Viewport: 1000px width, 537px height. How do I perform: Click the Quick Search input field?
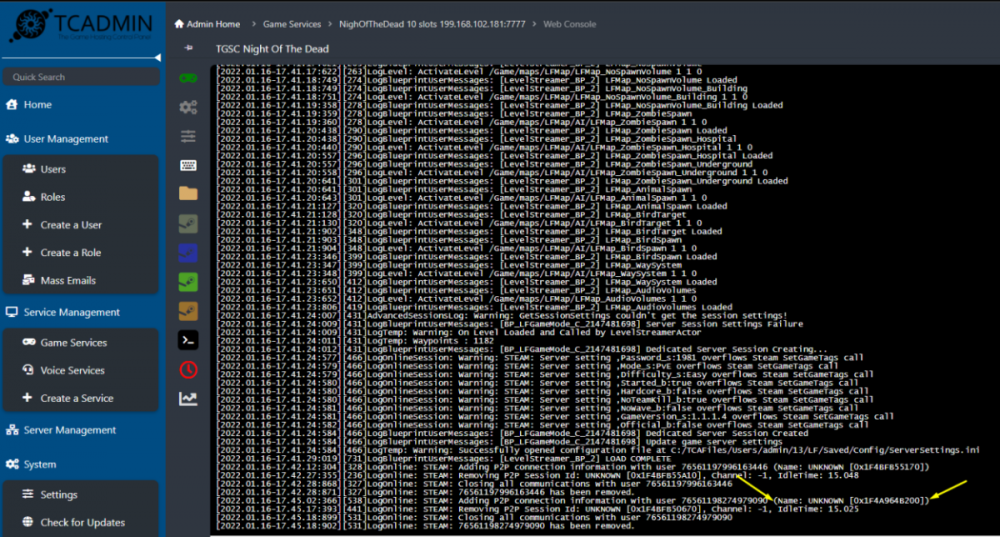(80, 77)
